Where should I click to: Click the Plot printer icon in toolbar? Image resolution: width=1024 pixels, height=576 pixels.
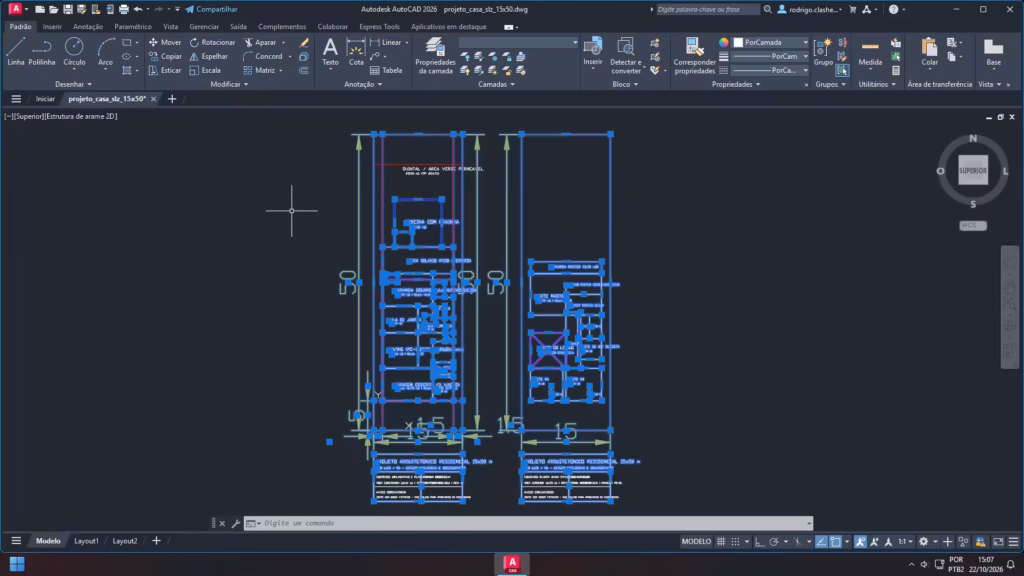coord(123,9)
